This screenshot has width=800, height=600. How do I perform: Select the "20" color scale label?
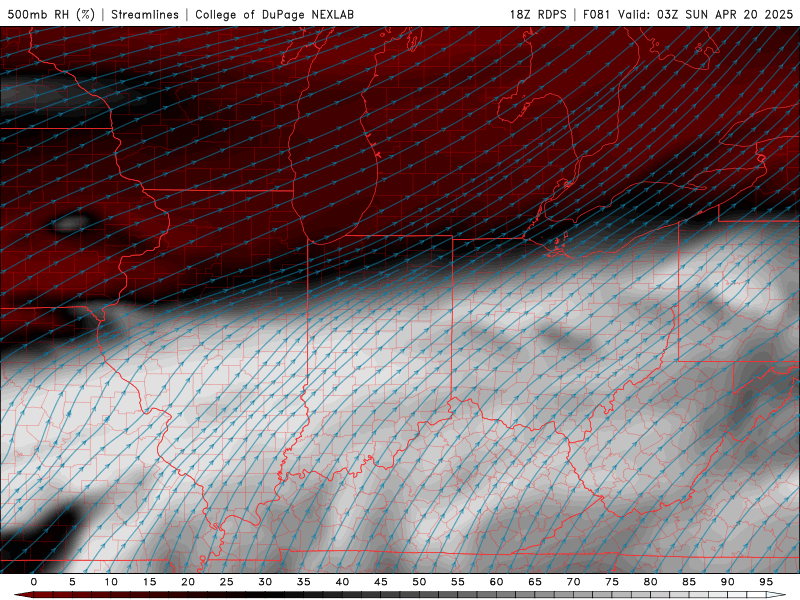pyautogui.click(x=188, y=582)
